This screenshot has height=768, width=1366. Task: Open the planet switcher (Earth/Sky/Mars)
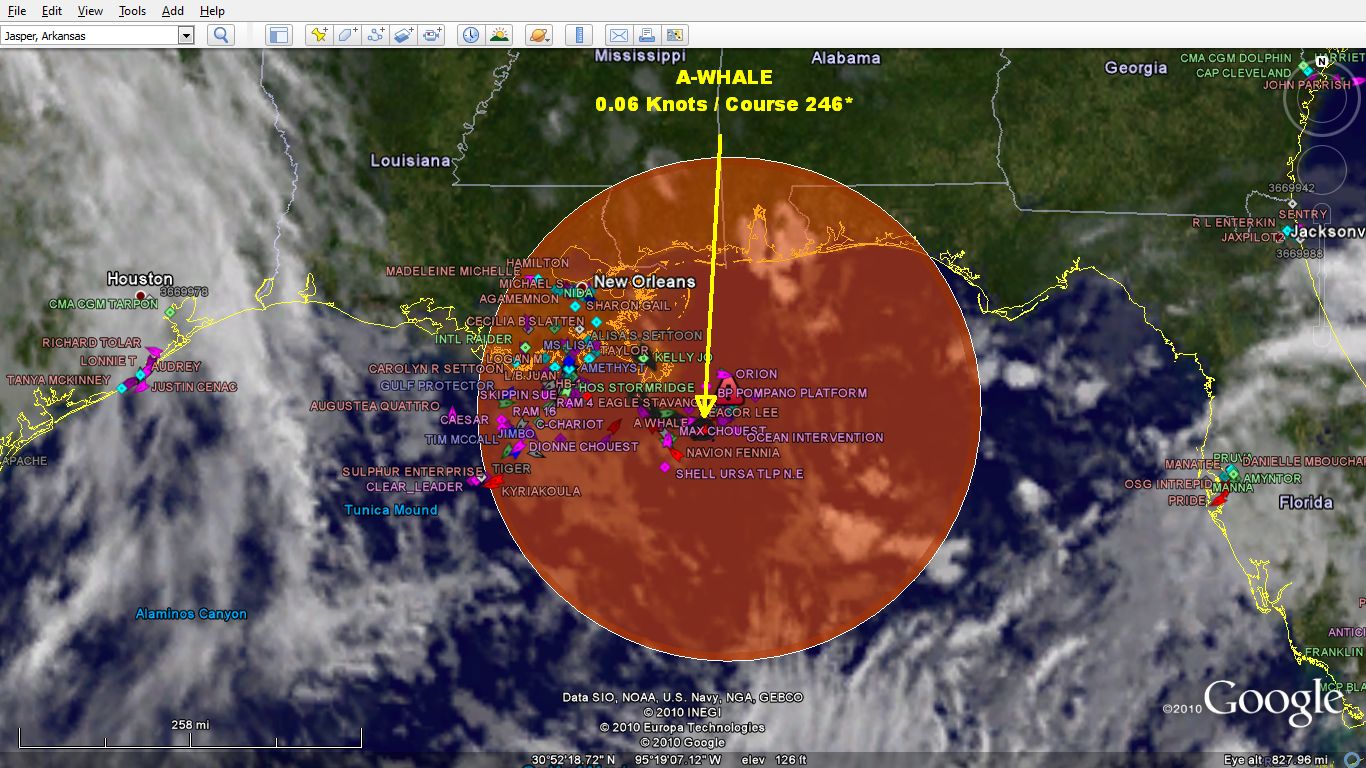click(539, 35)
